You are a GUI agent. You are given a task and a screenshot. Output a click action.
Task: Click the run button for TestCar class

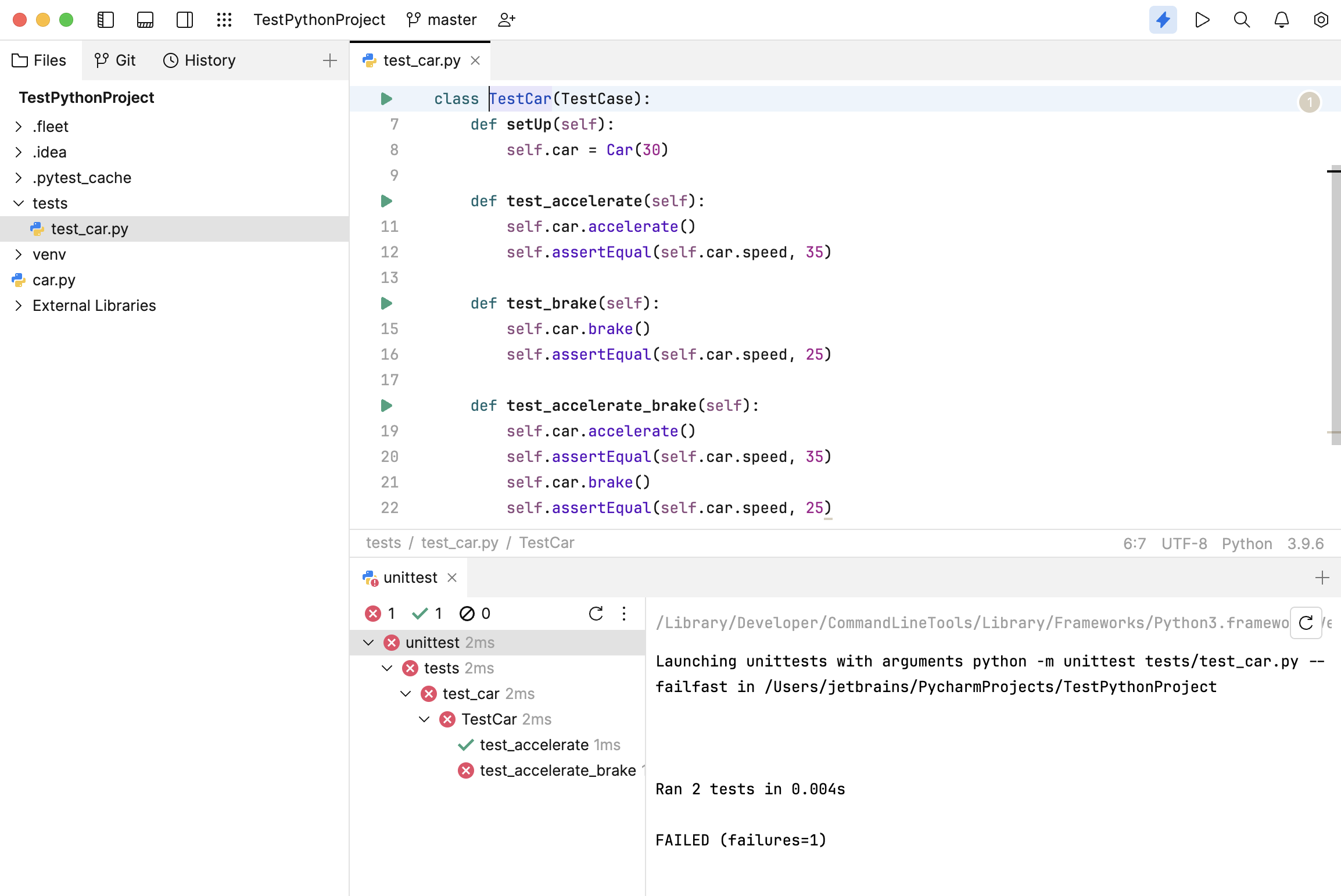pyautogui.click(x=387, y=98)
